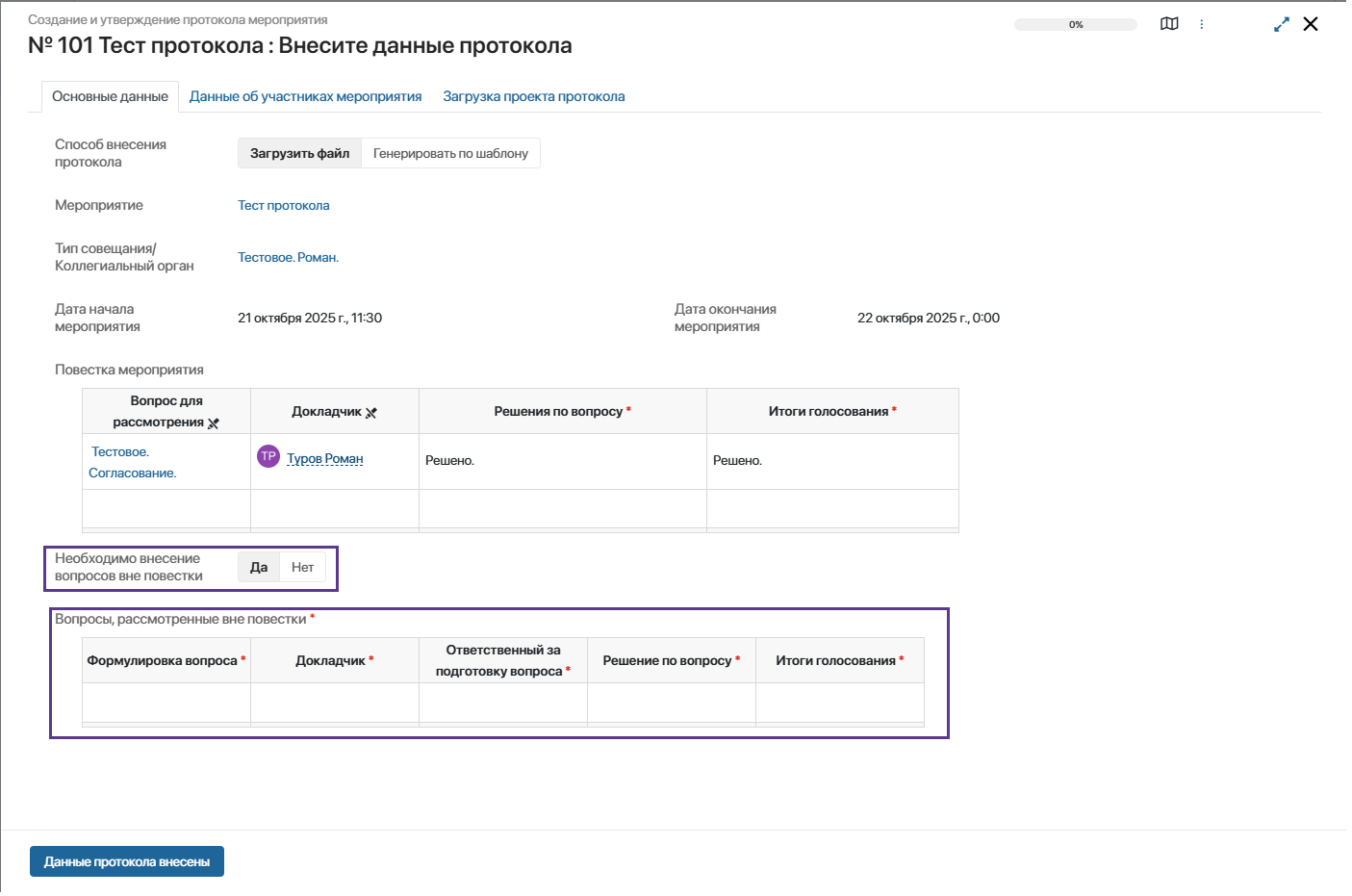The image size is (1352, 896).
Task: Open the three-dot options menu
Action: coord(1201,24)
